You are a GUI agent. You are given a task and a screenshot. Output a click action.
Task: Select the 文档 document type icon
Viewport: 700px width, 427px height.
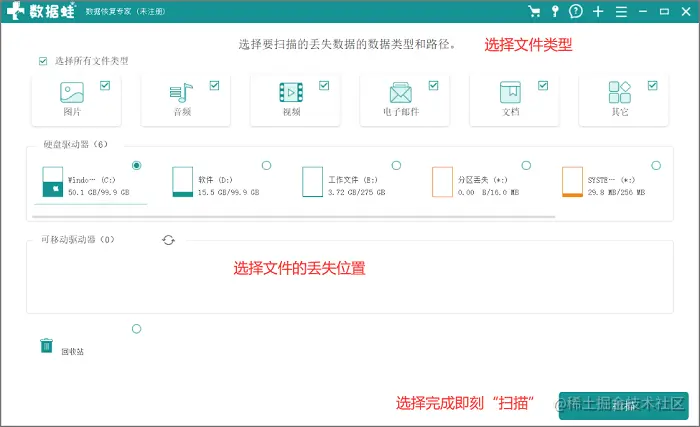(510, 92)
